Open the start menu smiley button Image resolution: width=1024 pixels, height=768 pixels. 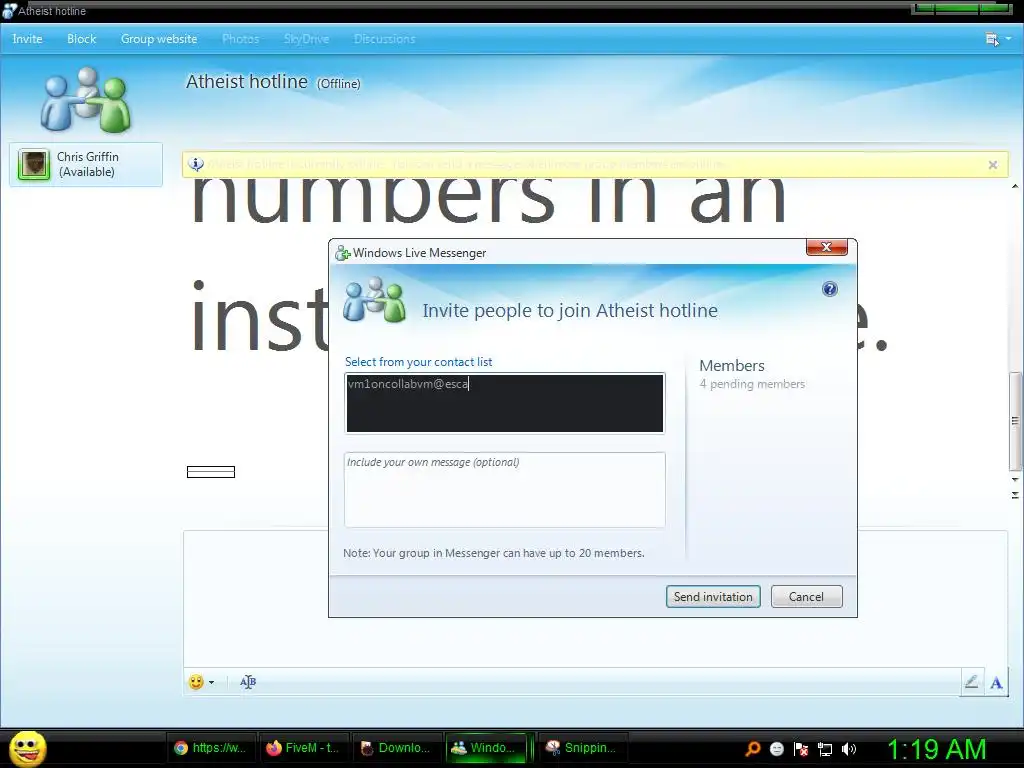(27, 748)
